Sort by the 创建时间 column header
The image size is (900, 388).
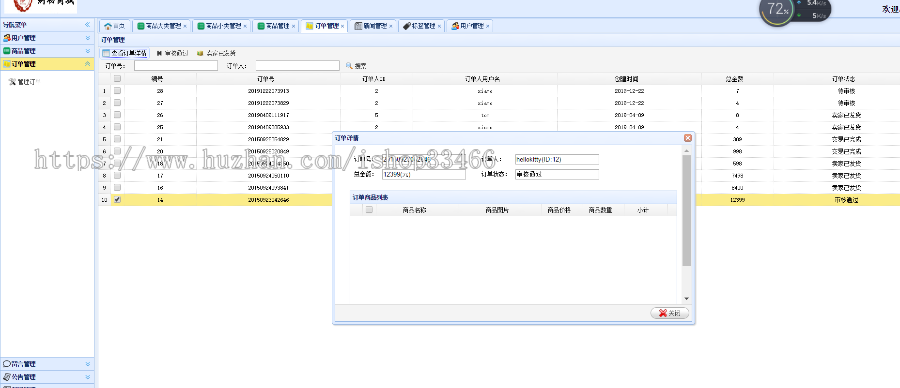[x=629, y=79]
